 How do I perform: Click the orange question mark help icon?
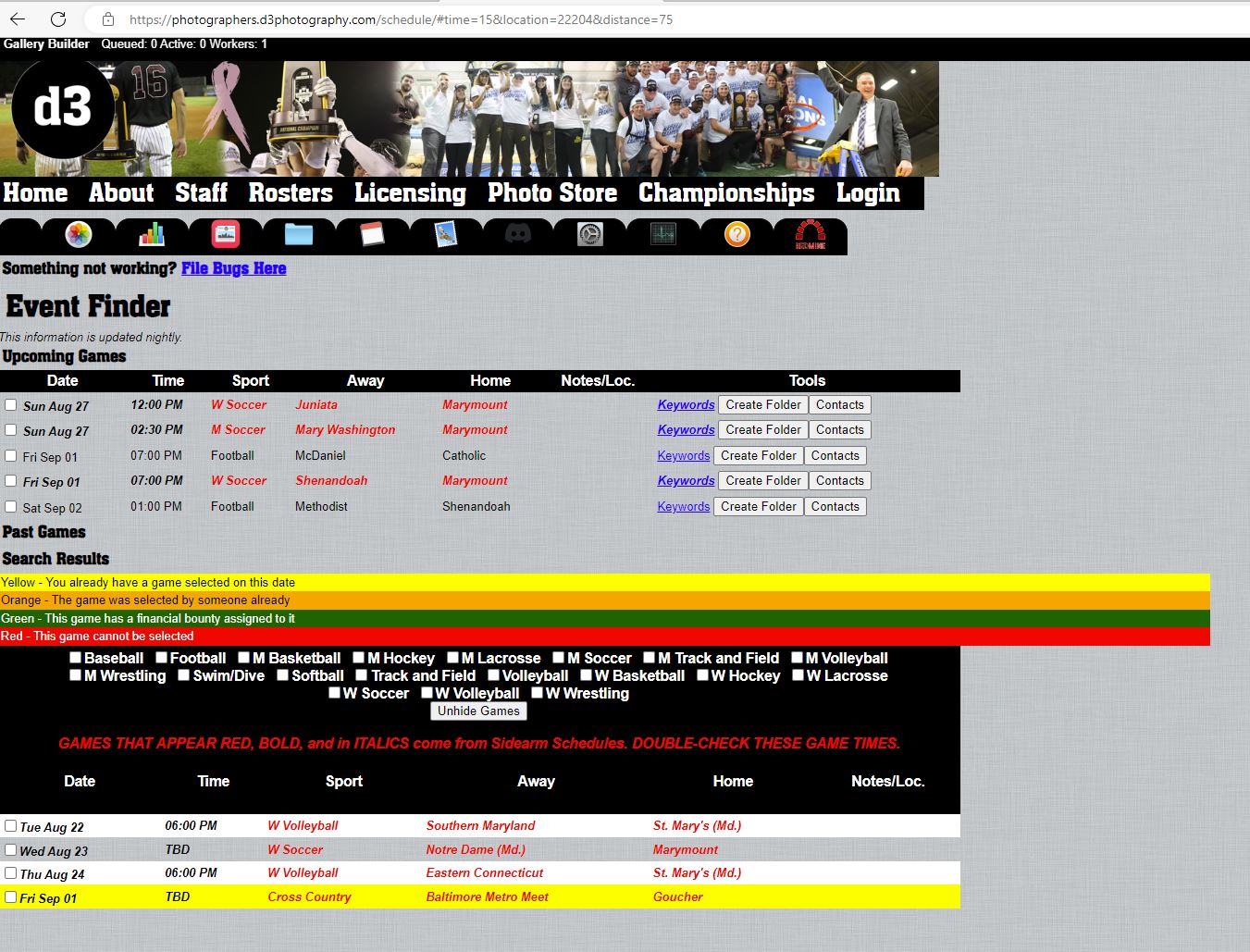click(736, 235)
